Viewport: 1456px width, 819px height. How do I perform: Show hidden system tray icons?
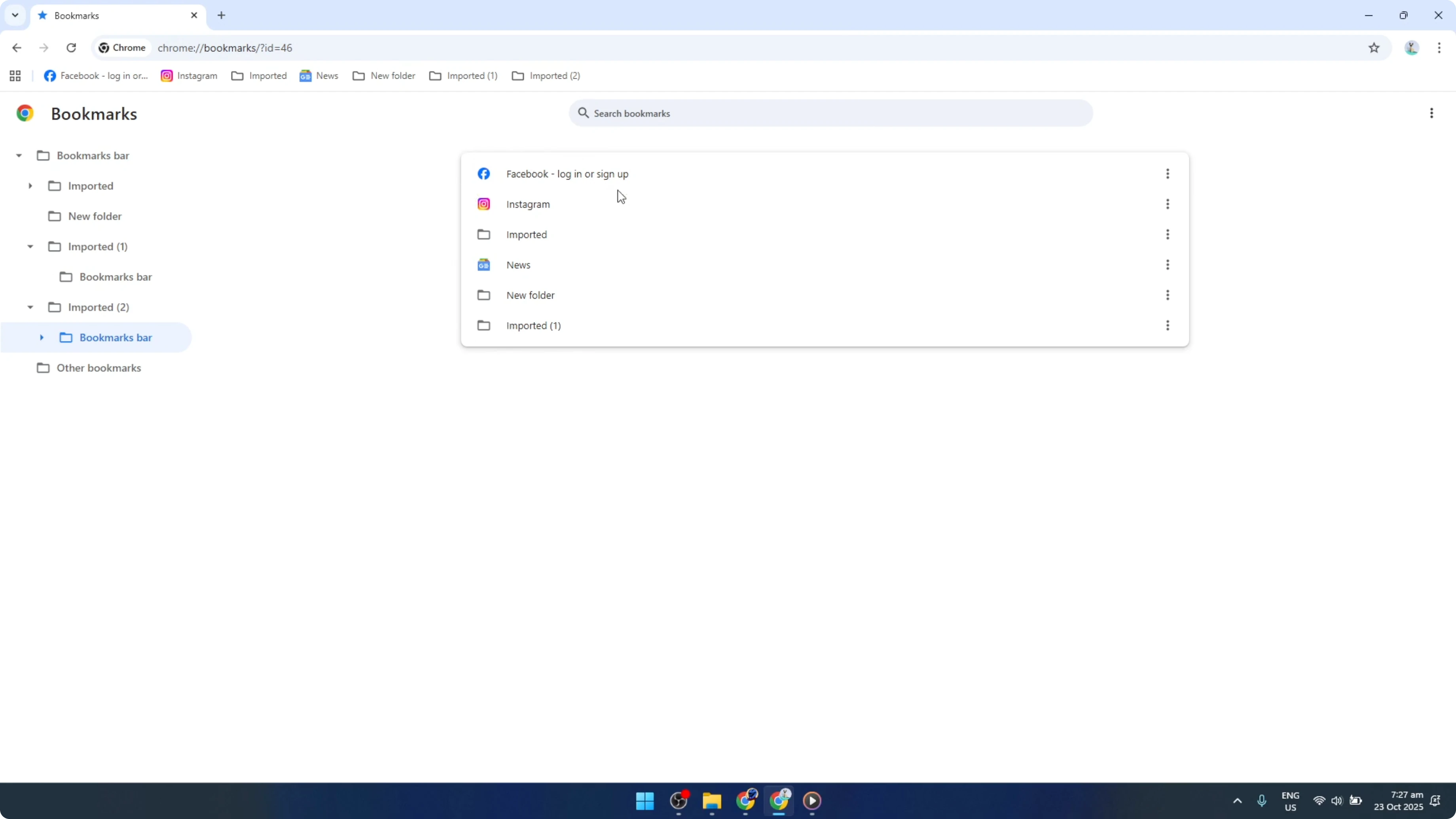[1237, 801]
